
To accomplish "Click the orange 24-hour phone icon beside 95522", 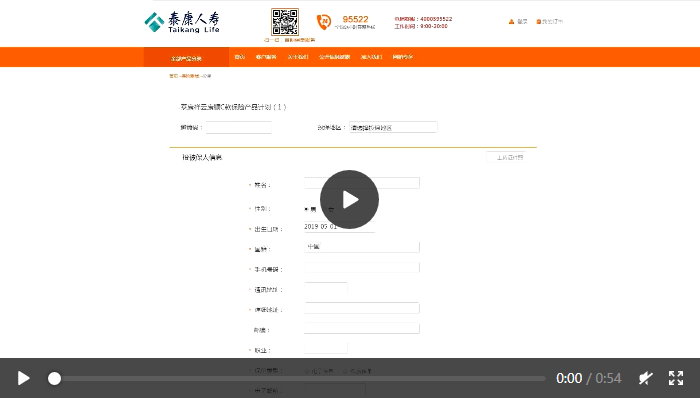I will click(324, 22).
